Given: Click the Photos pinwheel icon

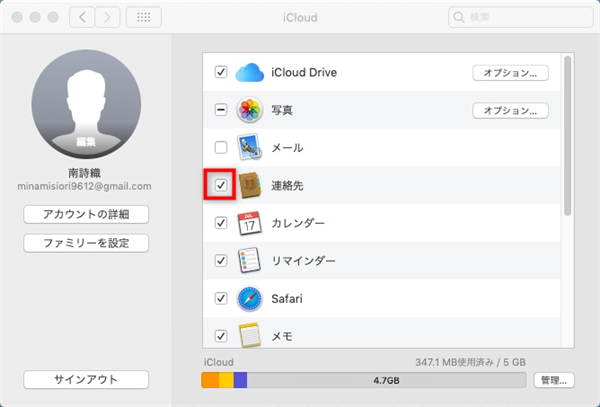Looking at the screenshot, I should [249, 110].
